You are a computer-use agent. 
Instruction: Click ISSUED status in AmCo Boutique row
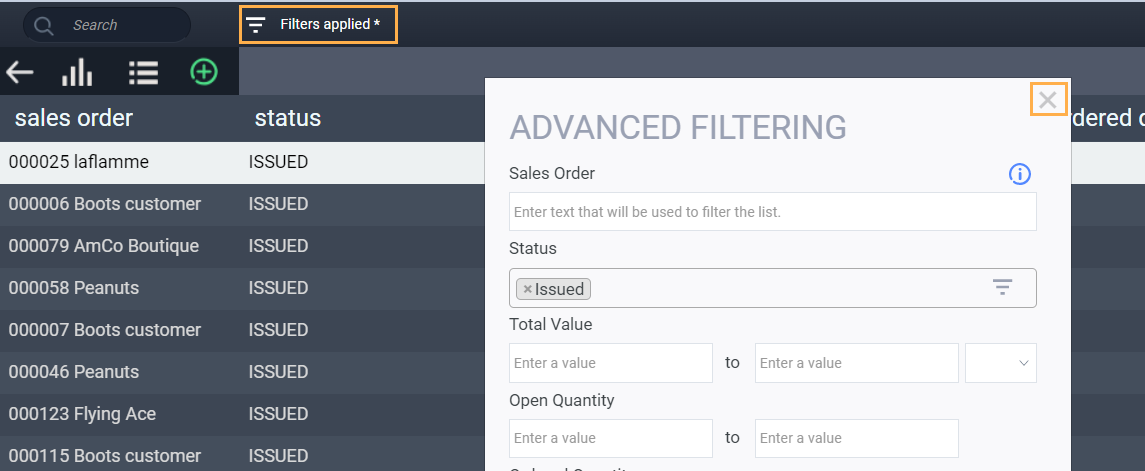[x=278, y=246]
